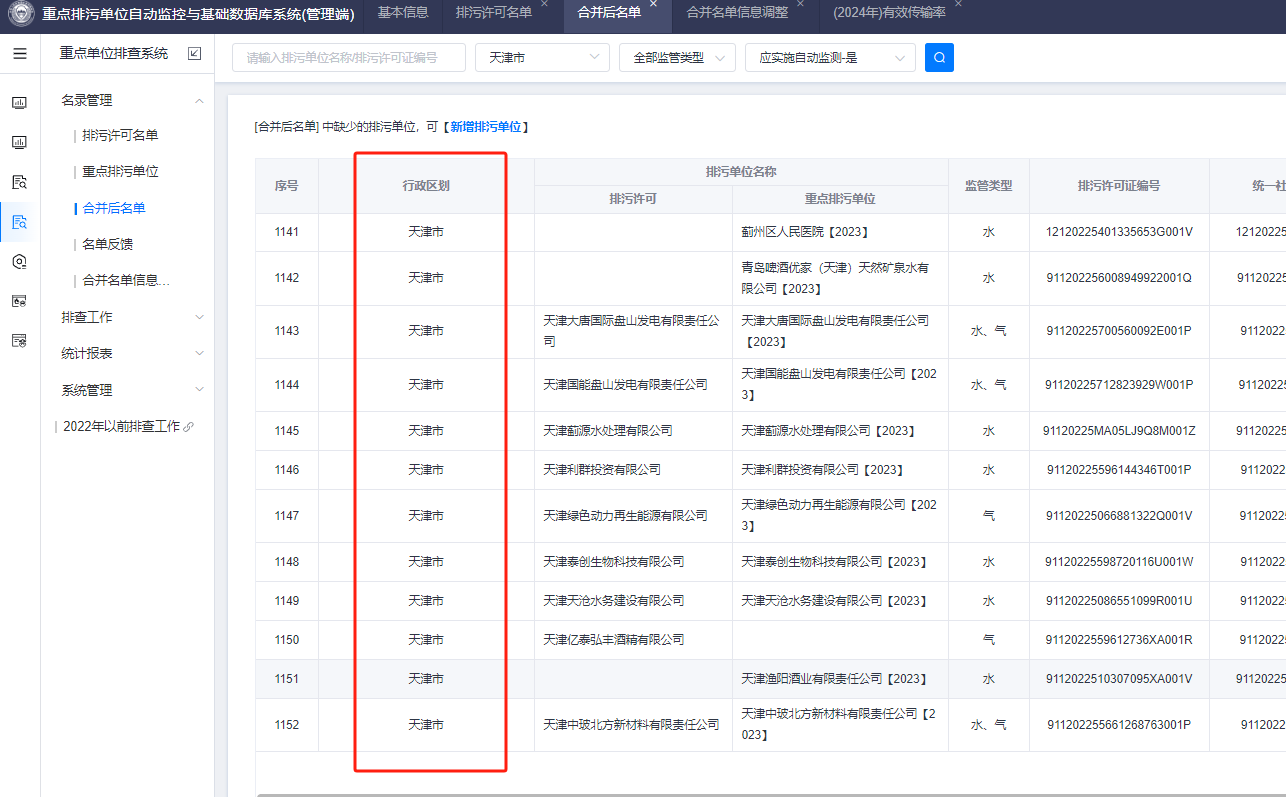Open the non-highlighted document search sidebar icon
The image size is (1286, 797).
19,182
